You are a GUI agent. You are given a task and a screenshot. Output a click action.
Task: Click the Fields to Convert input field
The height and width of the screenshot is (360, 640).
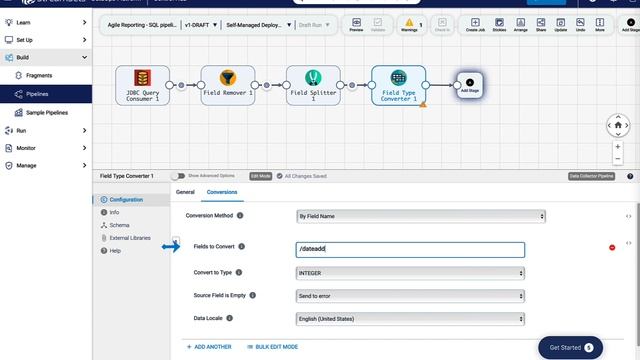click(x=410, y=250)
